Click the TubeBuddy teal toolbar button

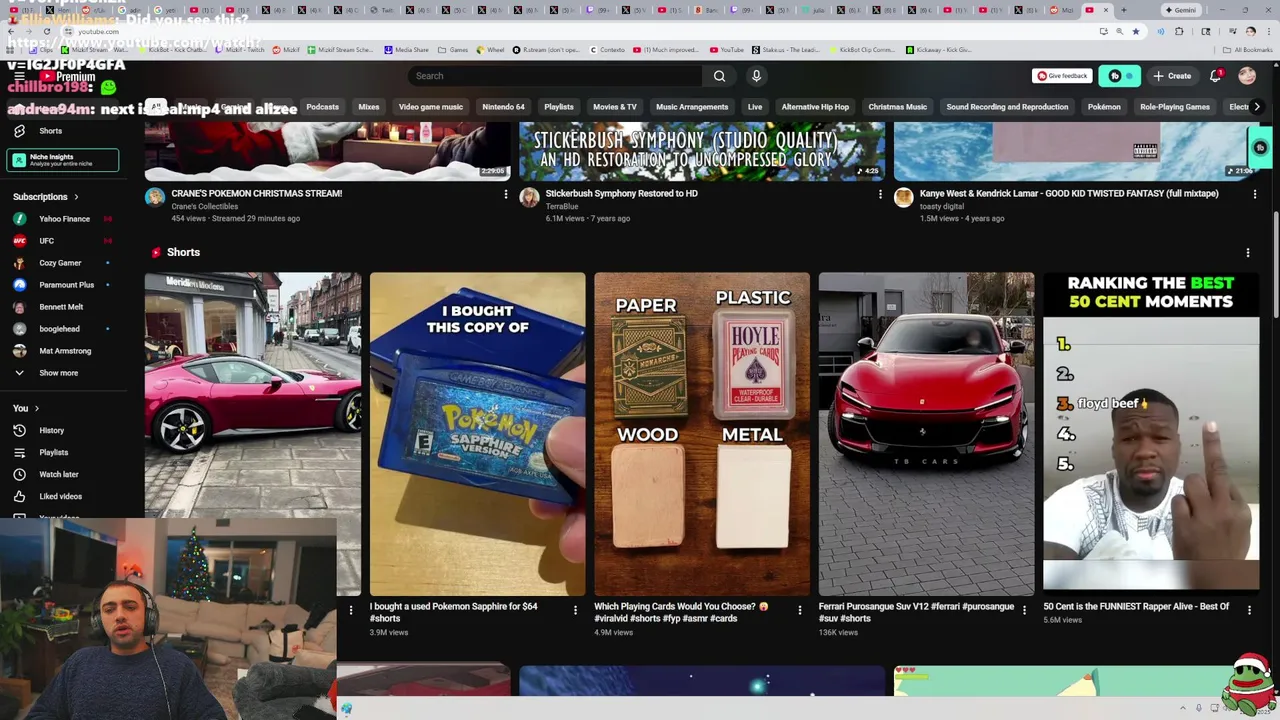point(1119,76)
